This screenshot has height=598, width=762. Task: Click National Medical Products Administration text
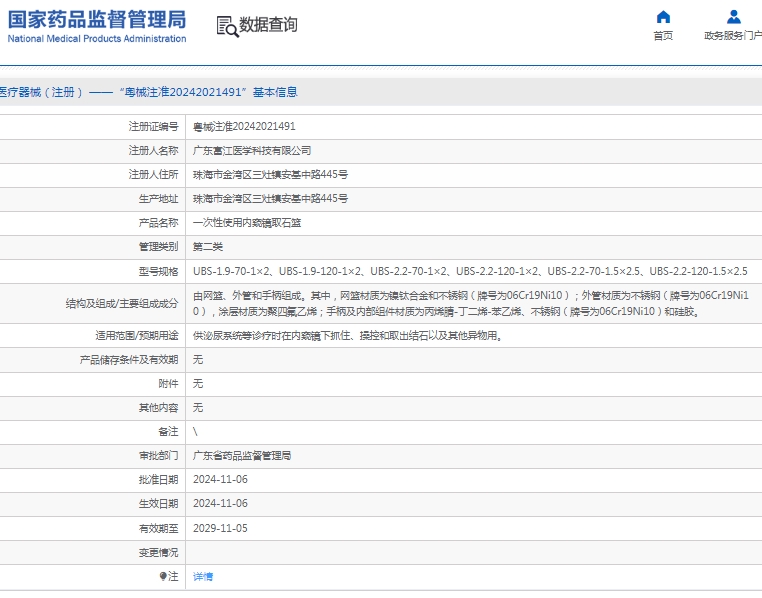click(x=97, y=39)
